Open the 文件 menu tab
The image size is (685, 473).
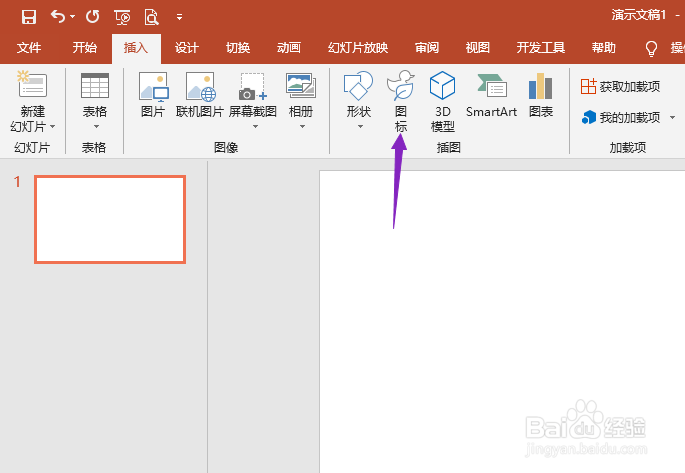[29, 47]
